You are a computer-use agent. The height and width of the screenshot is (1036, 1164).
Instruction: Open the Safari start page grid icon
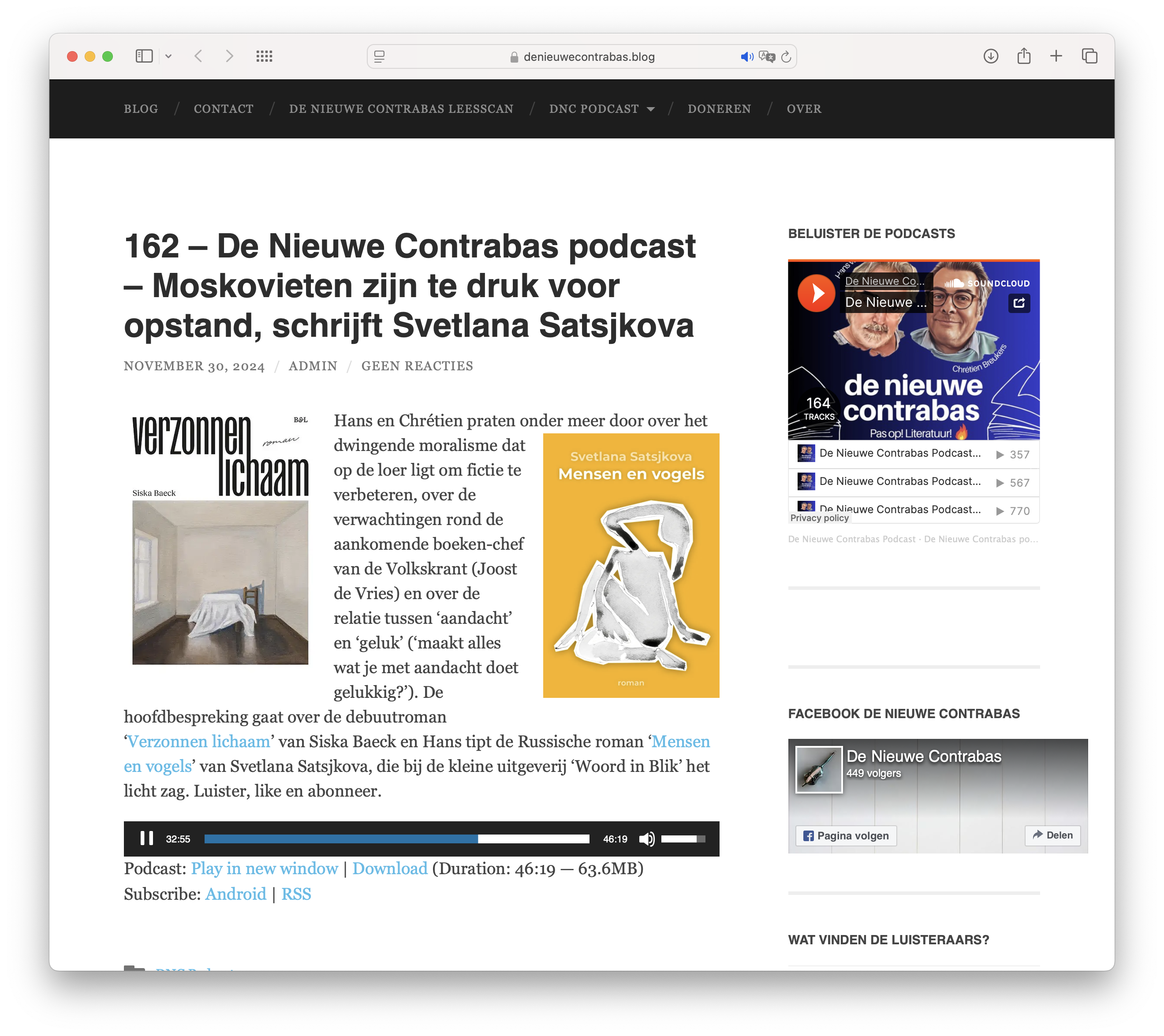tap(264, 56)
